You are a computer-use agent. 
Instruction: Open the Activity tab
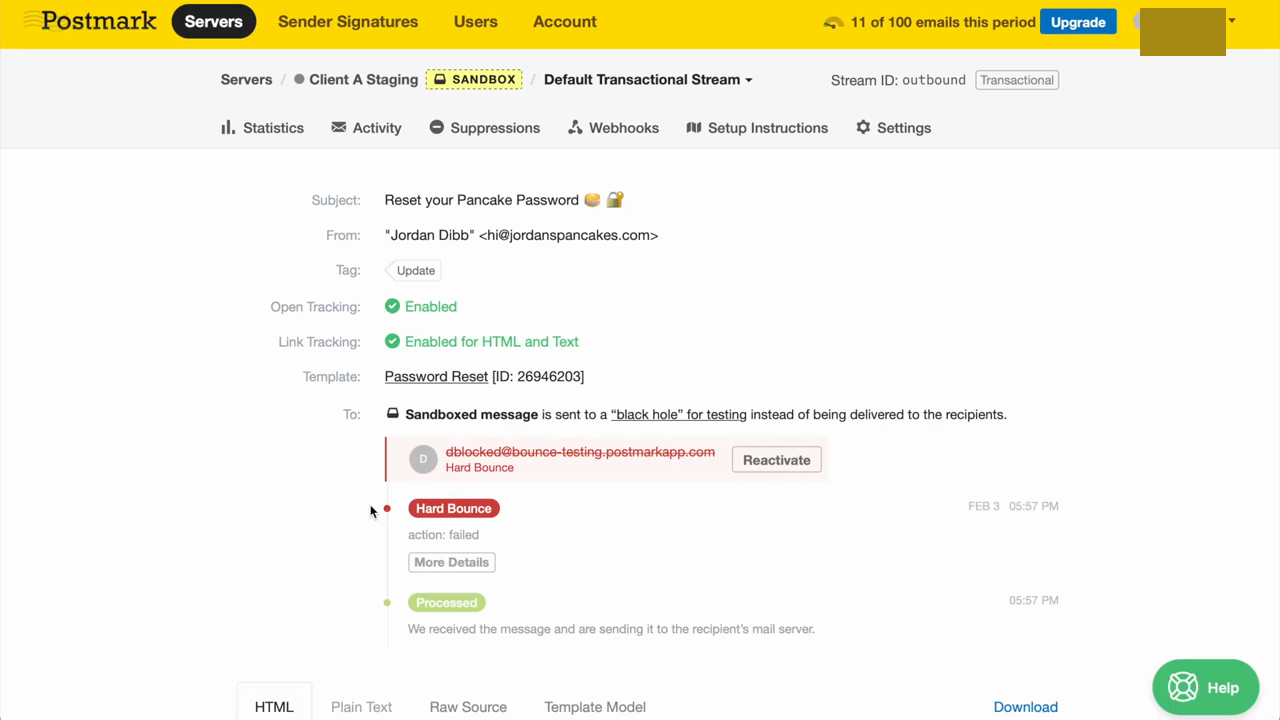[366, 128]
